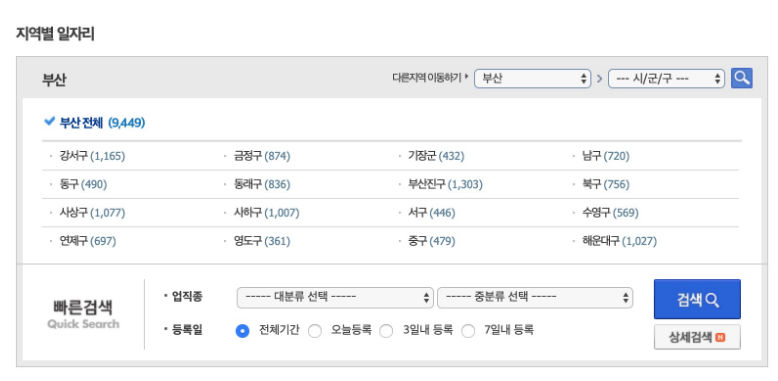The width and height of the screenshot is (778, 381).
Task: Expand the 중분류 선택 dropdown
Action: click(535, 298)
